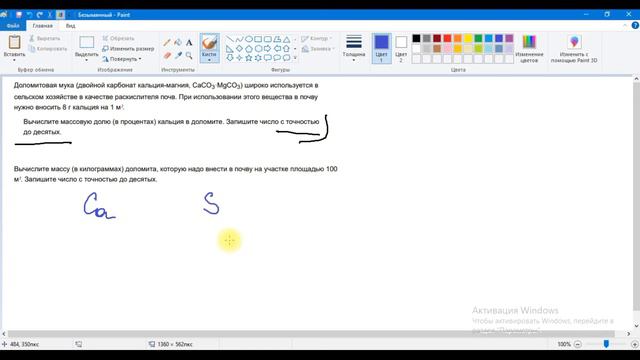Open Изменение цветов color editor
This screenshot has width=640, height=360.
click(529, 49)
